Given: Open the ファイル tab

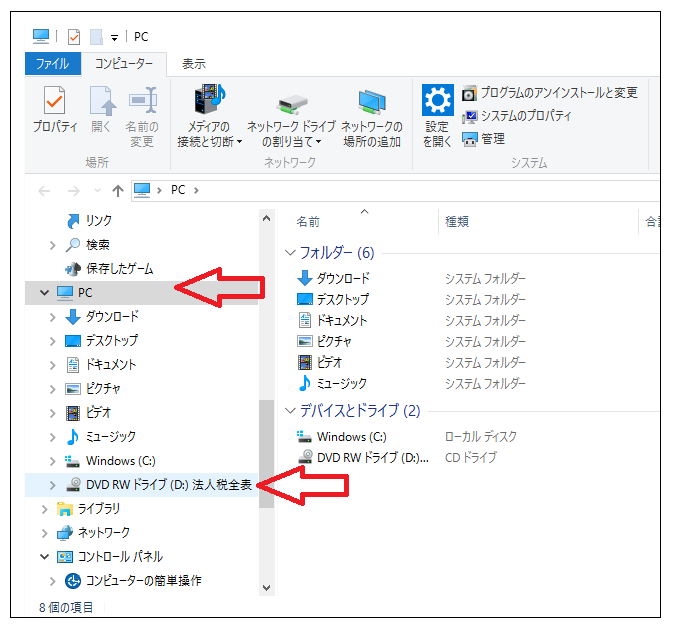Looking at the screenshot, I should 52,64.
